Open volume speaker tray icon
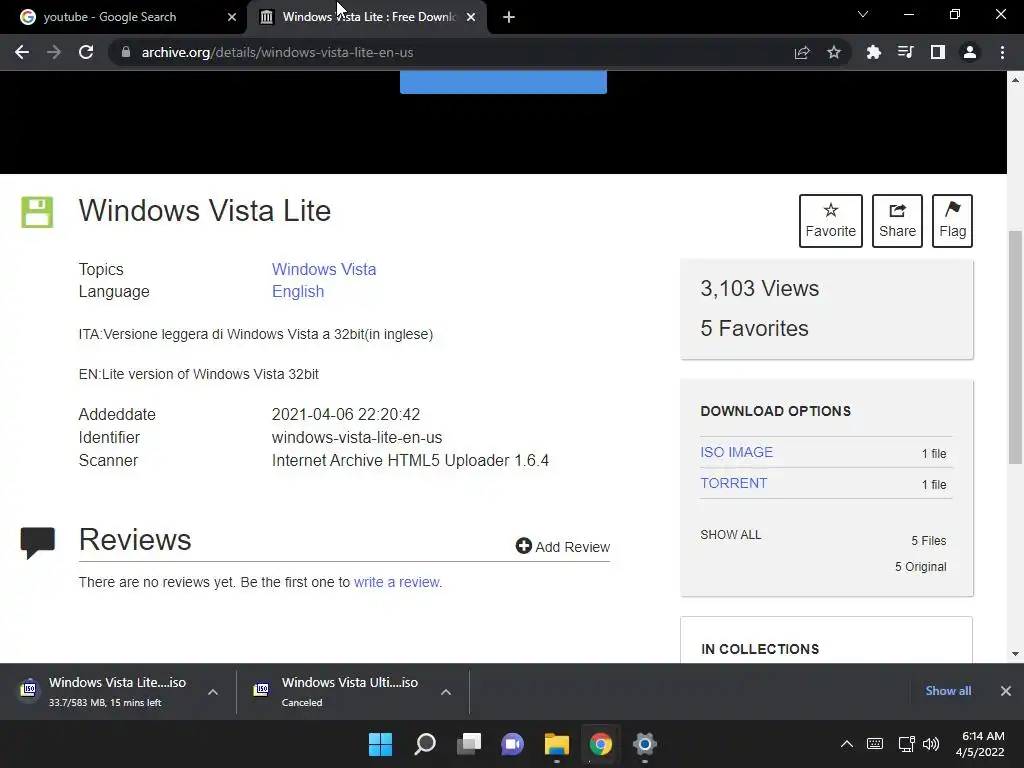1024x768 pixels. coord(931,744)
